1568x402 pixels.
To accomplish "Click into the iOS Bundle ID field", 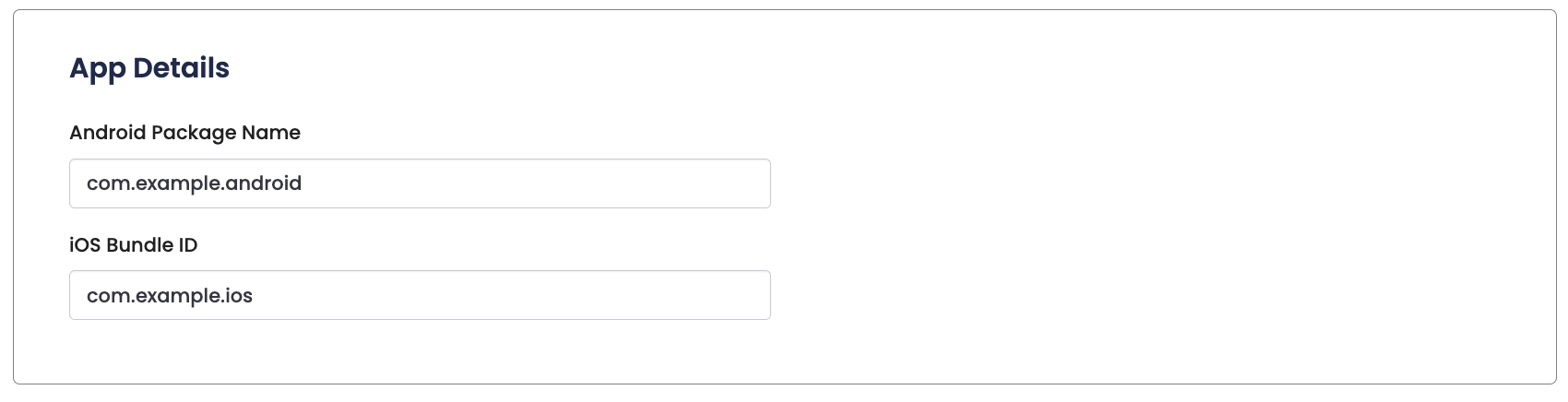I will 420,295.
